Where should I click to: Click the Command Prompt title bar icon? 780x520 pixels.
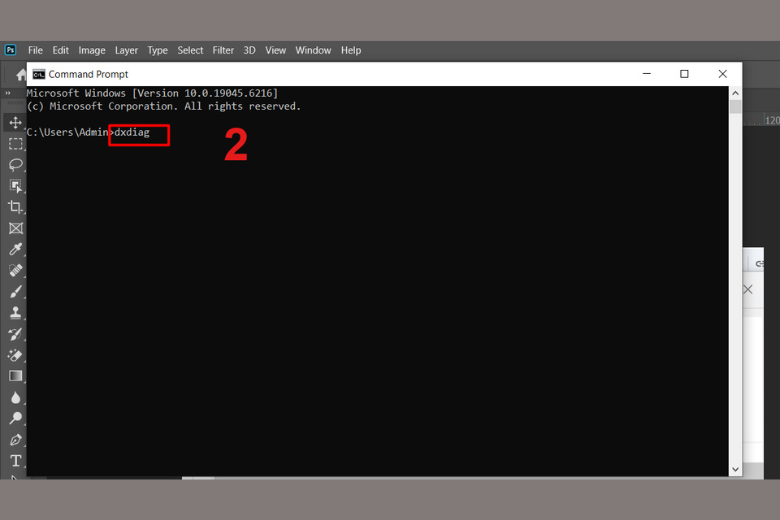pos(39,74)
